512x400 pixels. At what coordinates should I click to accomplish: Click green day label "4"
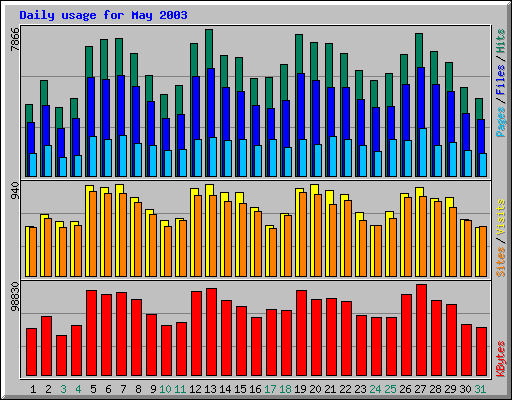click(78, 389)
